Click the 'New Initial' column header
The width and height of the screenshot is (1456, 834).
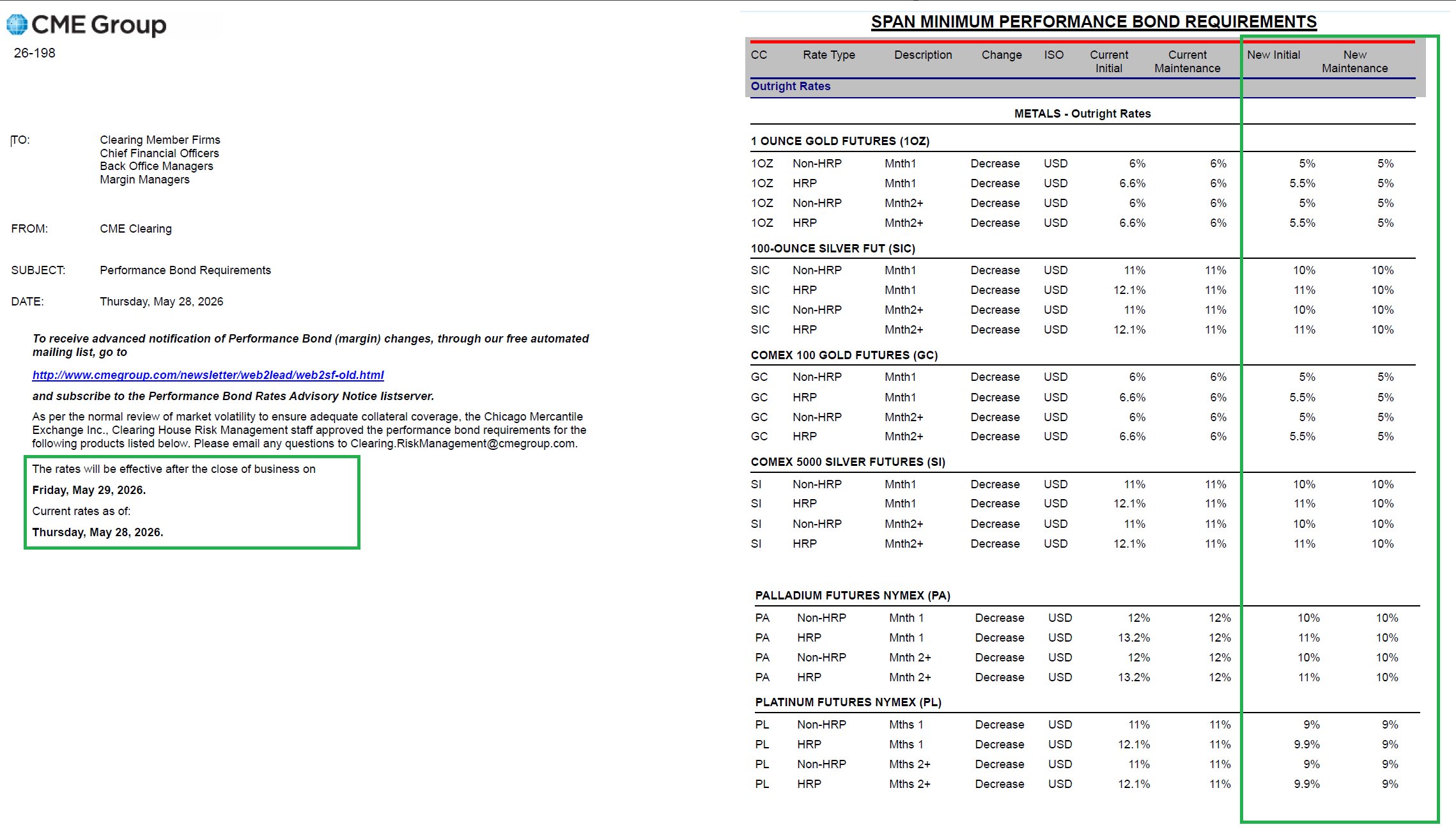pyautogui.click(x=1273, y=55)
